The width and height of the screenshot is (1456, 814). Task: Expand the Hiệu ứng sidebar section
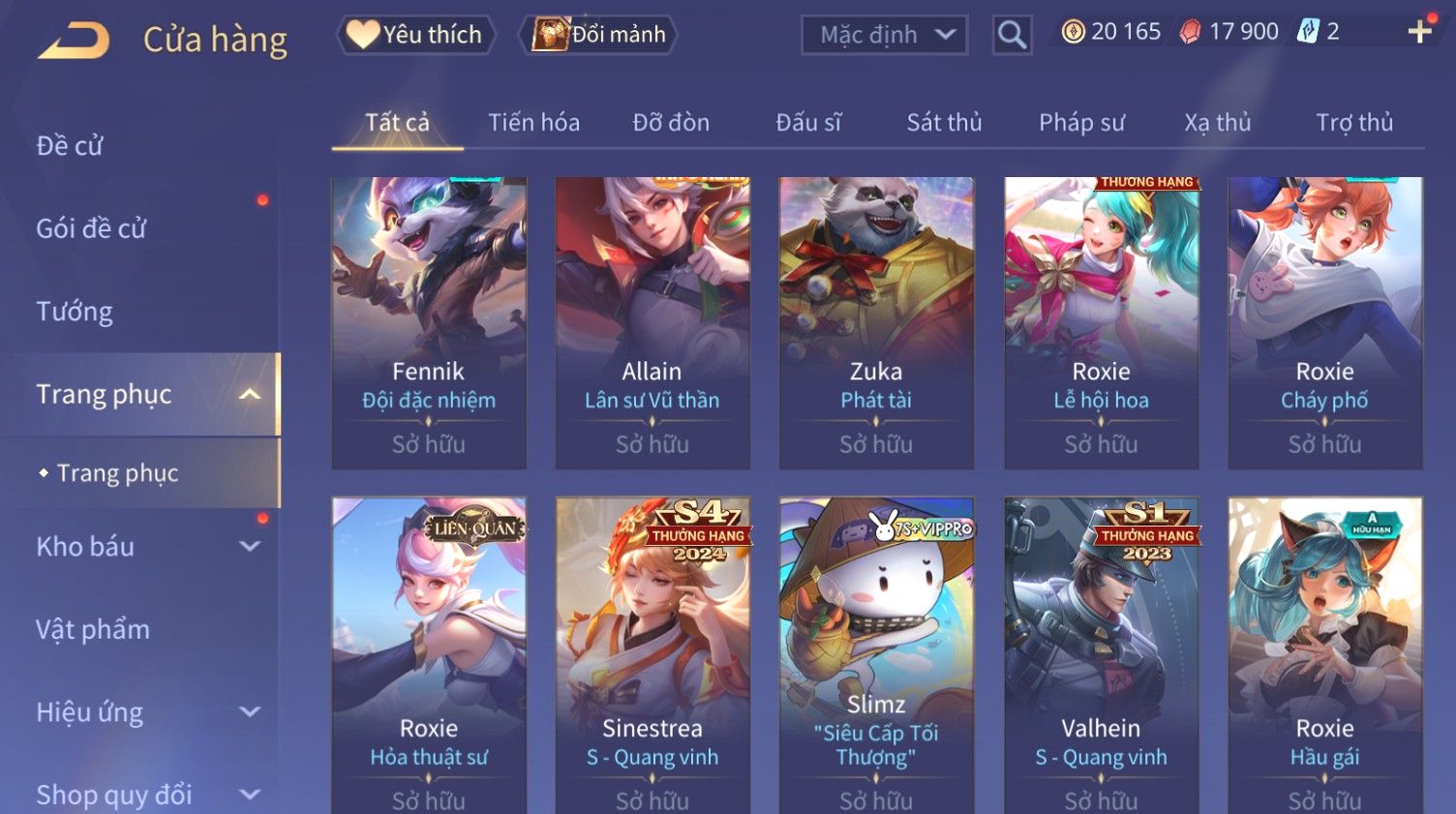point(250,711)
